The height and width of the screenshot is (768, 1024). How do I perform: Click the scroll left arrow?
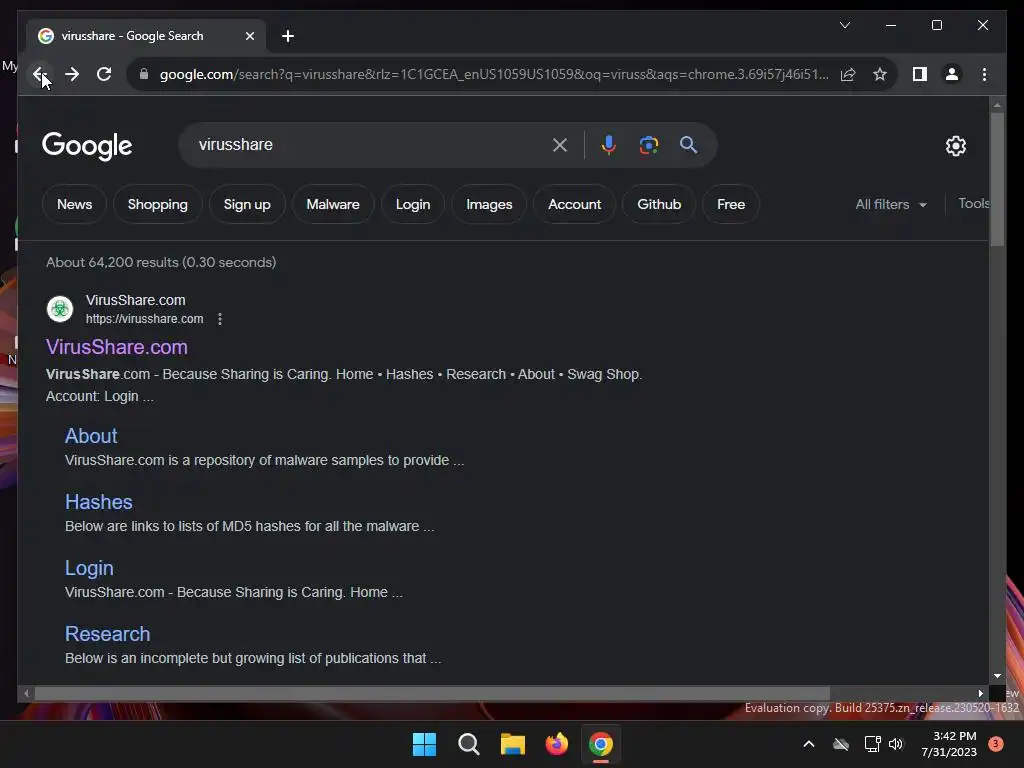[x=26, y=693]
